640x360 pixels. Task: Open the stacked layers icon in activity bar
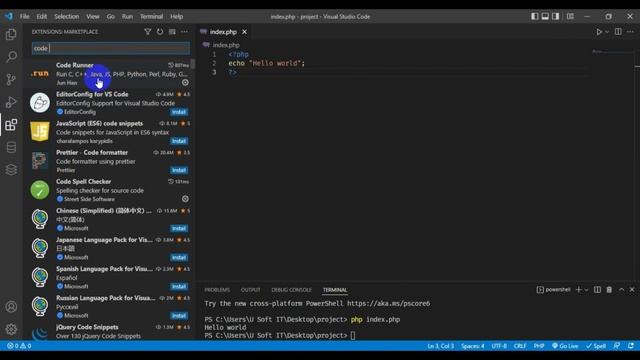pos(11,169)
